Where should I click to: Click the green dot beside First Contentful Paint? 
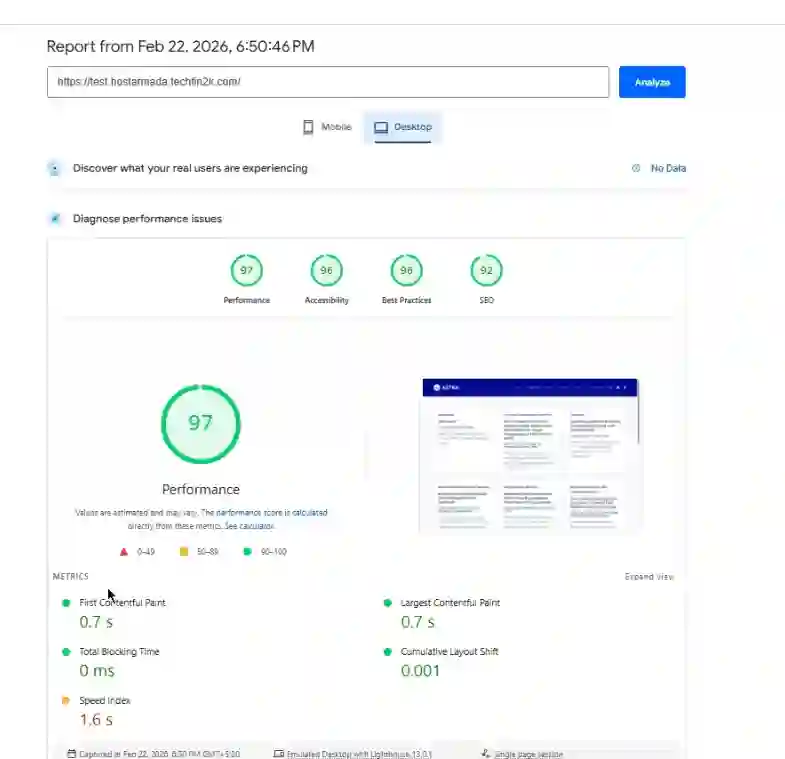tap(66, 603)
